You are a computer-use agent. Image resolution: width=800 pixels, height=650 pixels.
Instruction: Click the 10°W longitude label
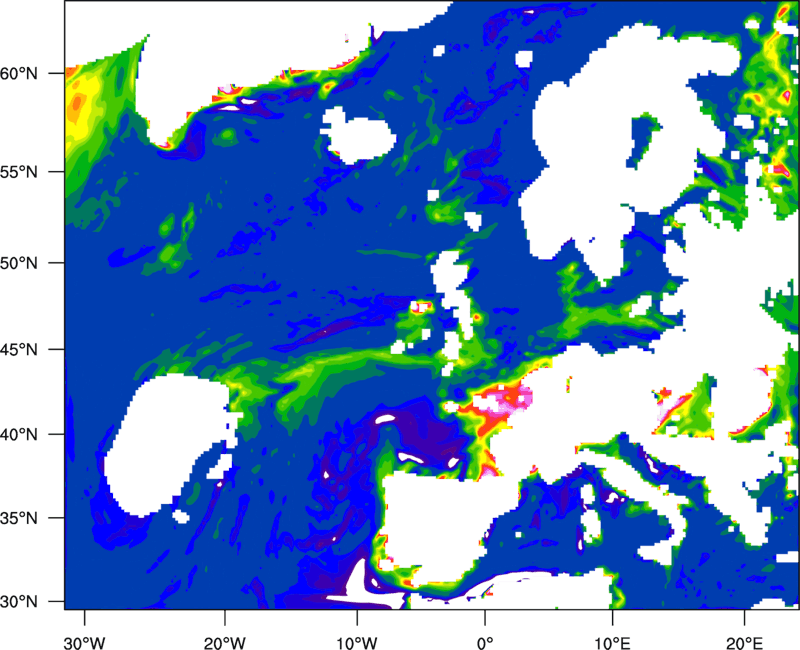tap(357, 643)
